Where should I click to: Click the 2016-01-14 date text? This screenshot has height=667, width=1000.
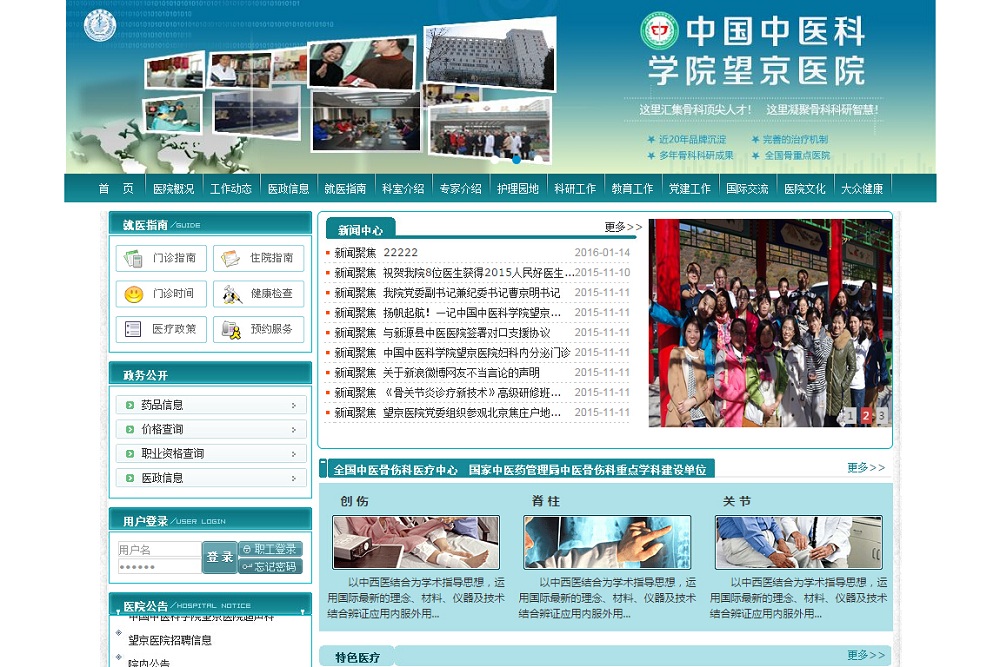[602, 253]
